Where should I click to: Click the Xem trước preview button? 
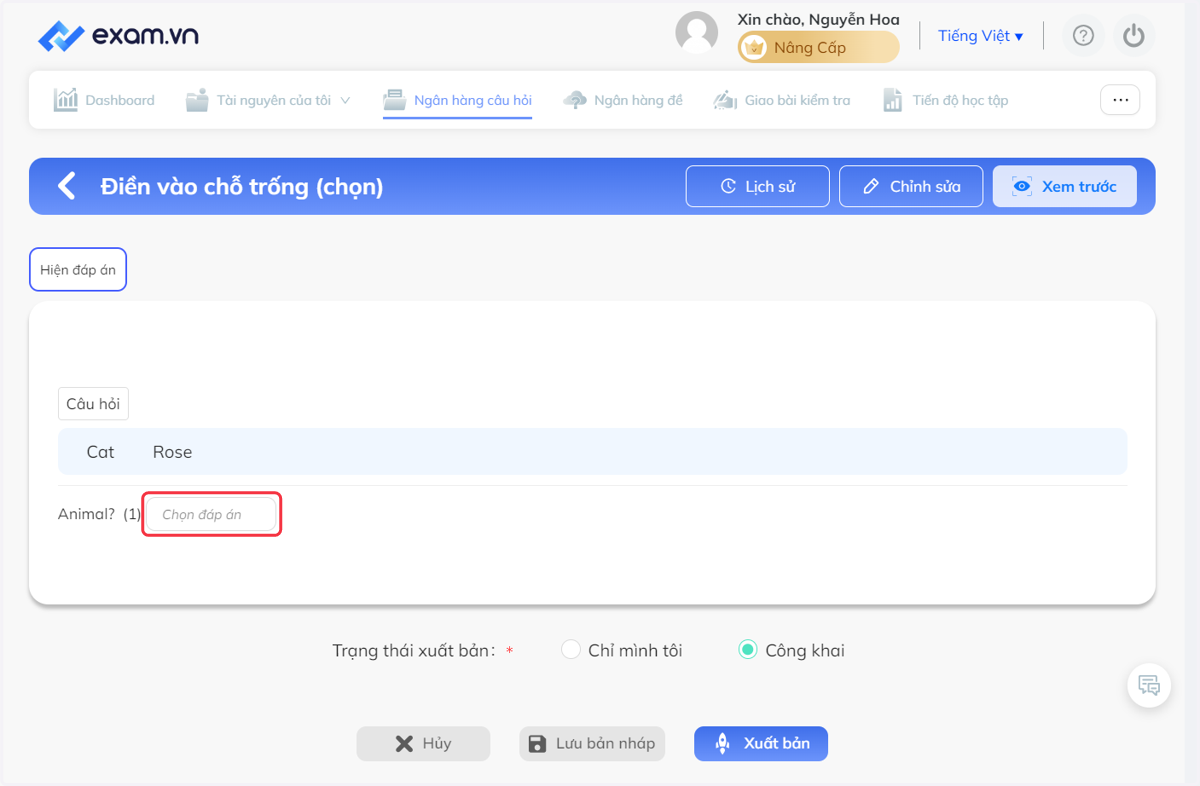click(x=1065, y=186)
